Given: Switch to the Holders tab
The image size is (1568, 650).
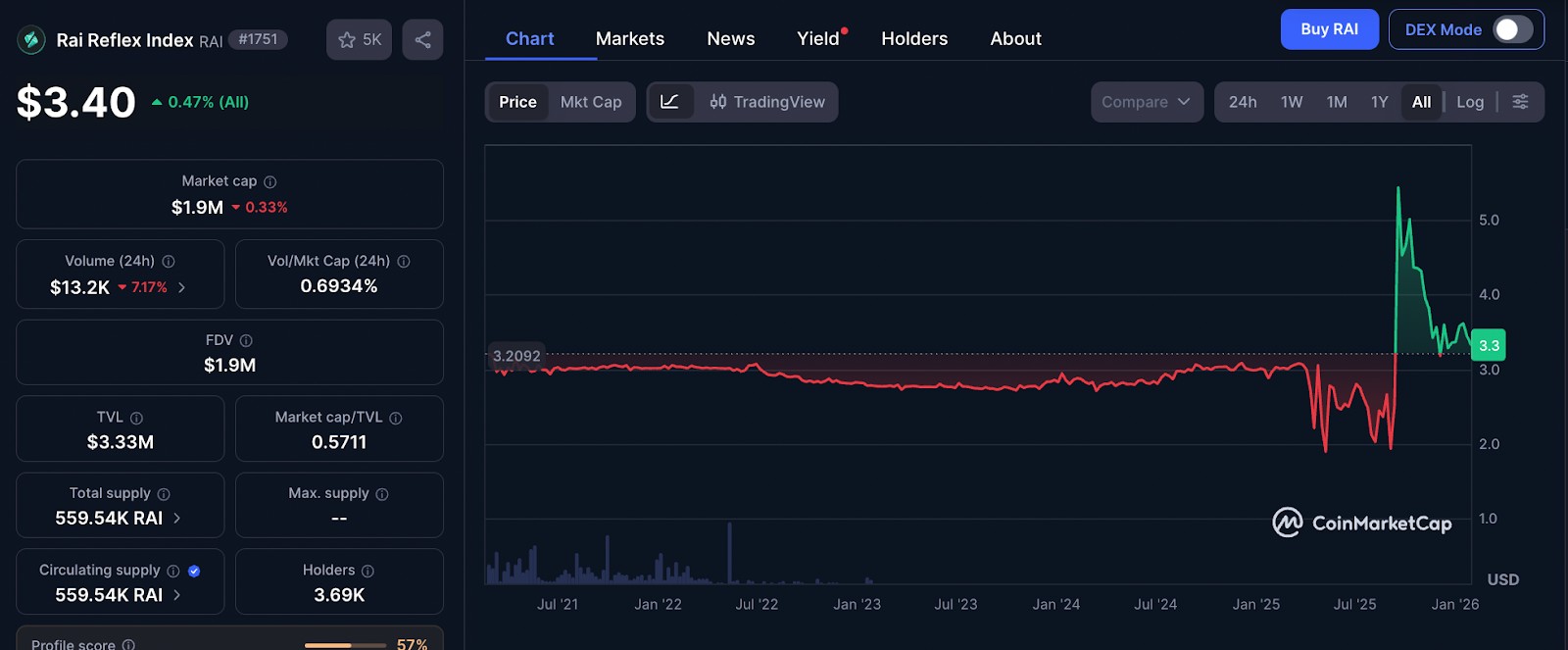Looking at the screenshot, I should pyautogui.click(x=914, y=38).
